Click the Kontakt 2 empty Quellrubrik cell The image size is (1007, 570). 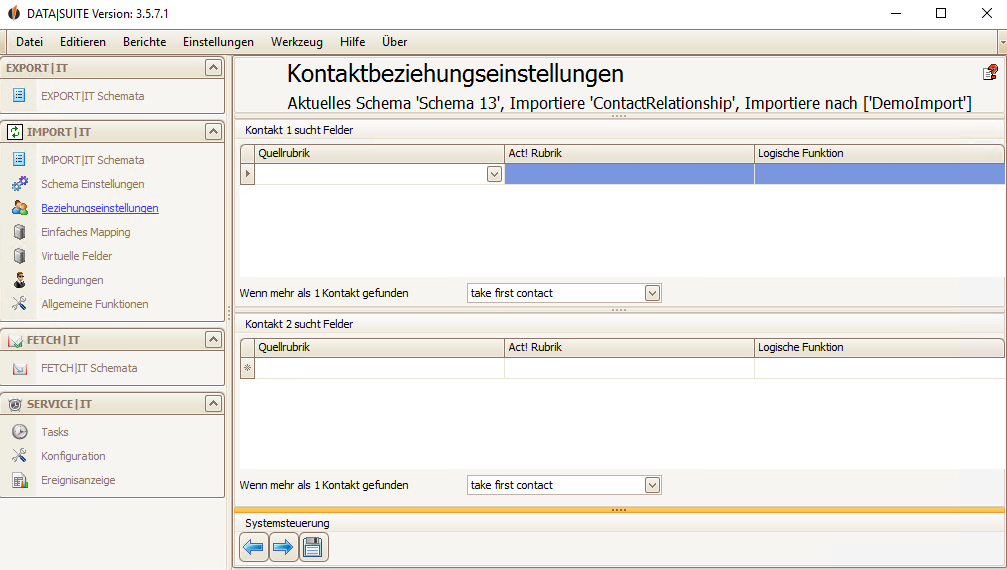(380, 368)
